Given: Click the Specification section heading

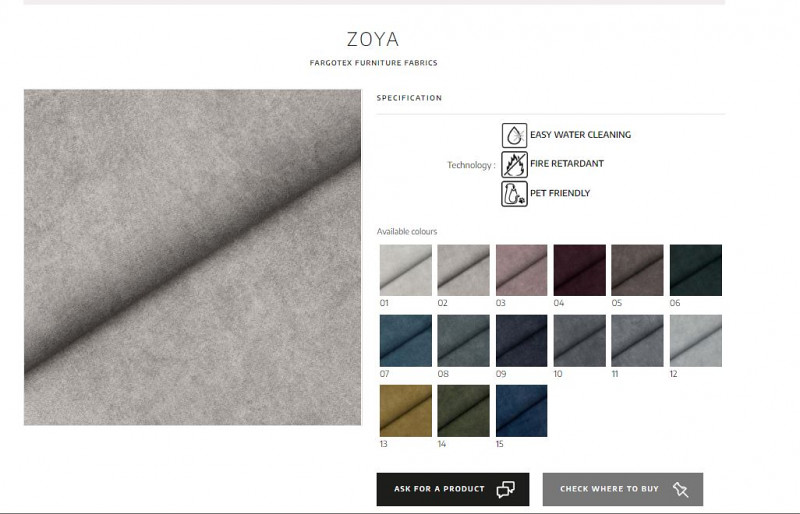Looking at the screenshot, I should click(x=409, y=98).
